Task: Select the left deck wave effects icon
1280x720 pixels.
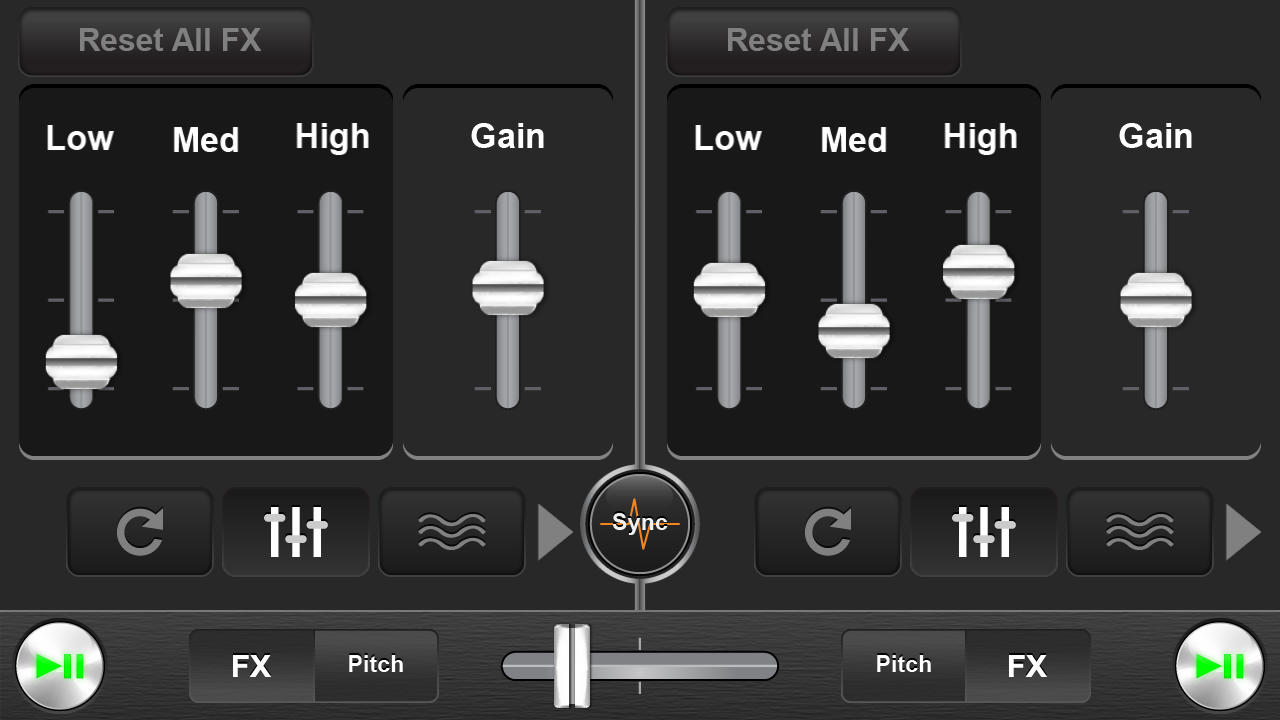Action: coord(452,532)
